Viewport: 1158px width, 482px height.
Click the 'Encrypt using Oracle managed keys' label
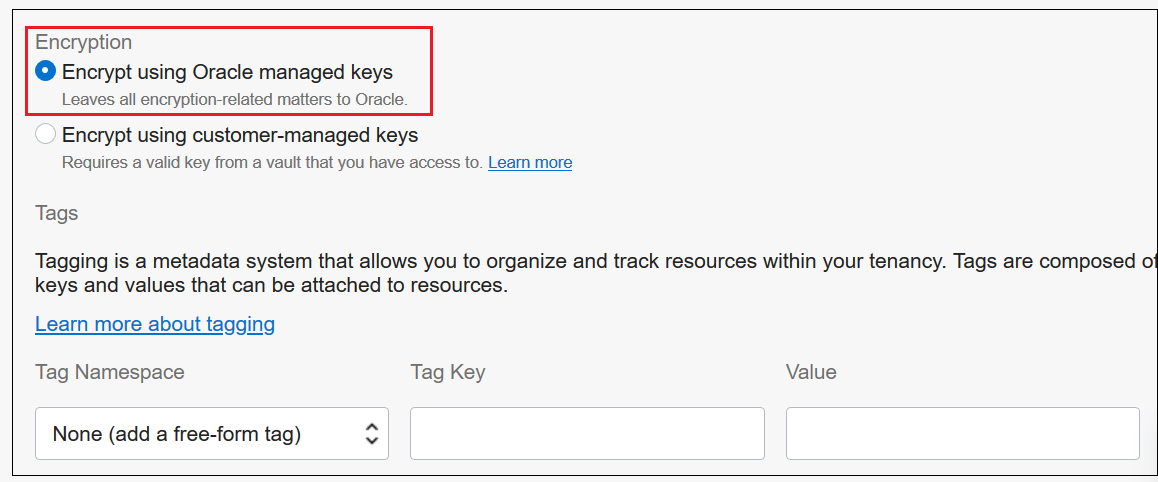(227, 72)
